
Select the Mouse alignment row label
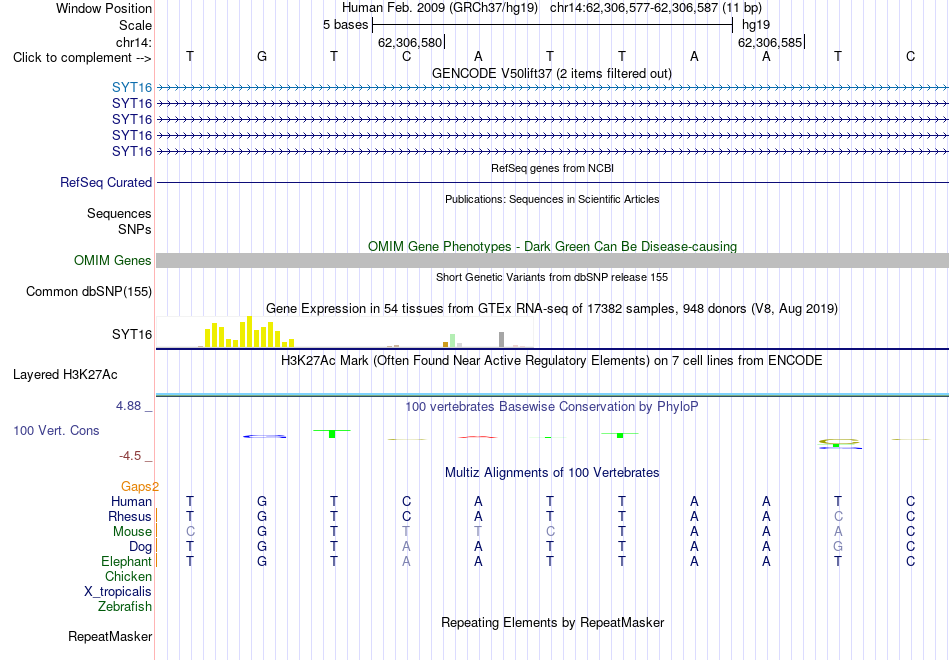(x=132, y=532)
